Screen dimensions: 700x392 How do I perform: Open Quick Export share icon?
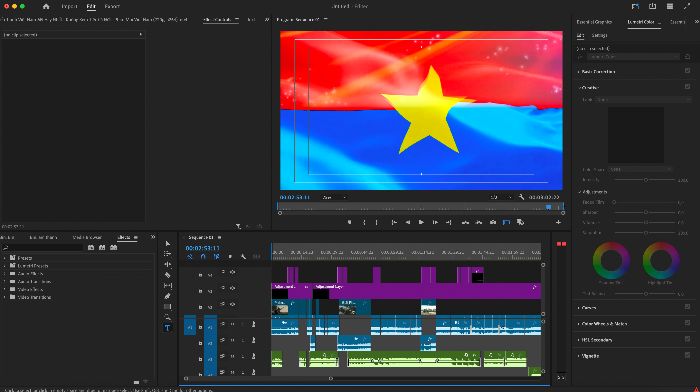click(652, 6)
